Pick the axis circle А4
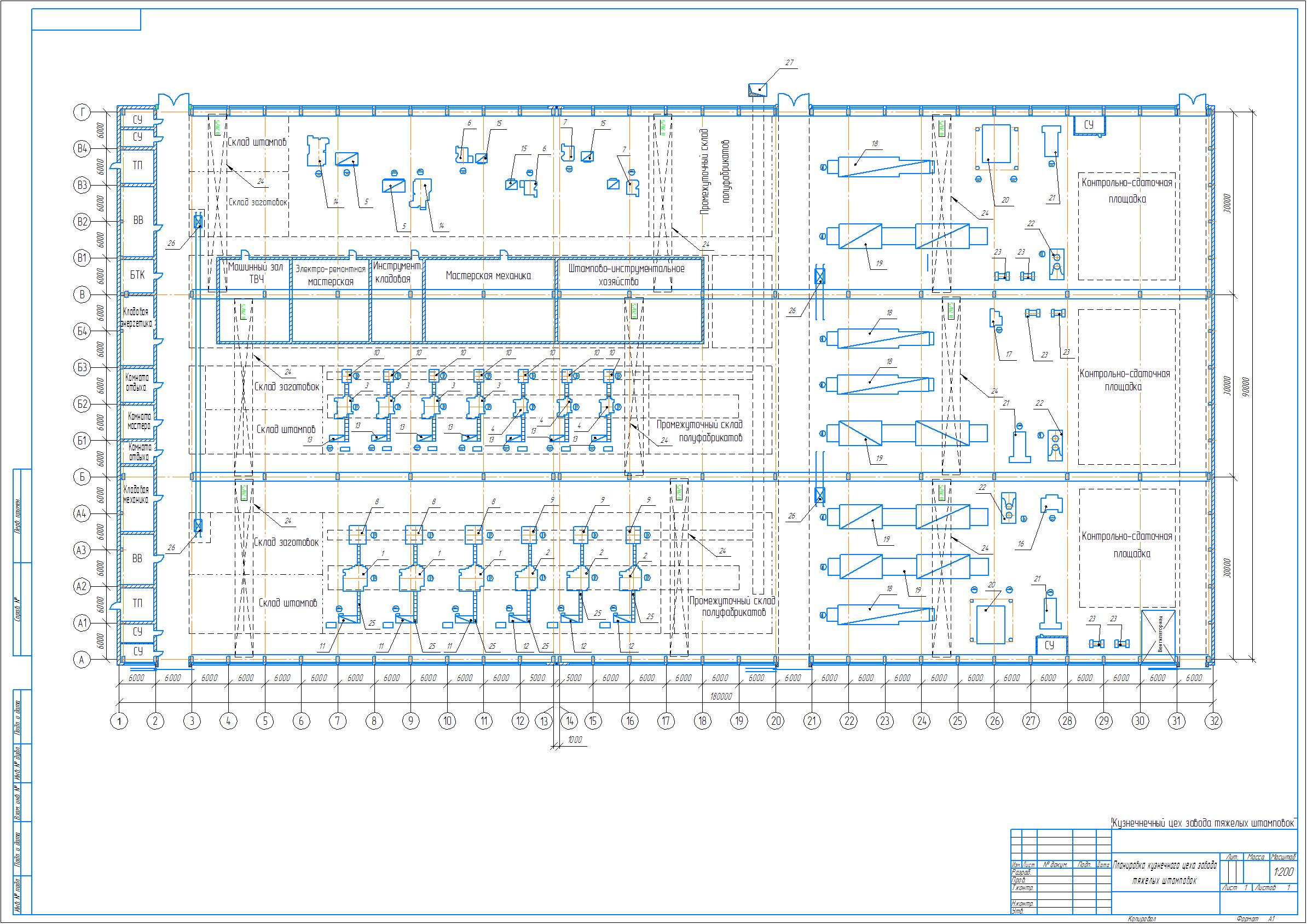This screenshot has width=1307, height=924. pos(83,513)
